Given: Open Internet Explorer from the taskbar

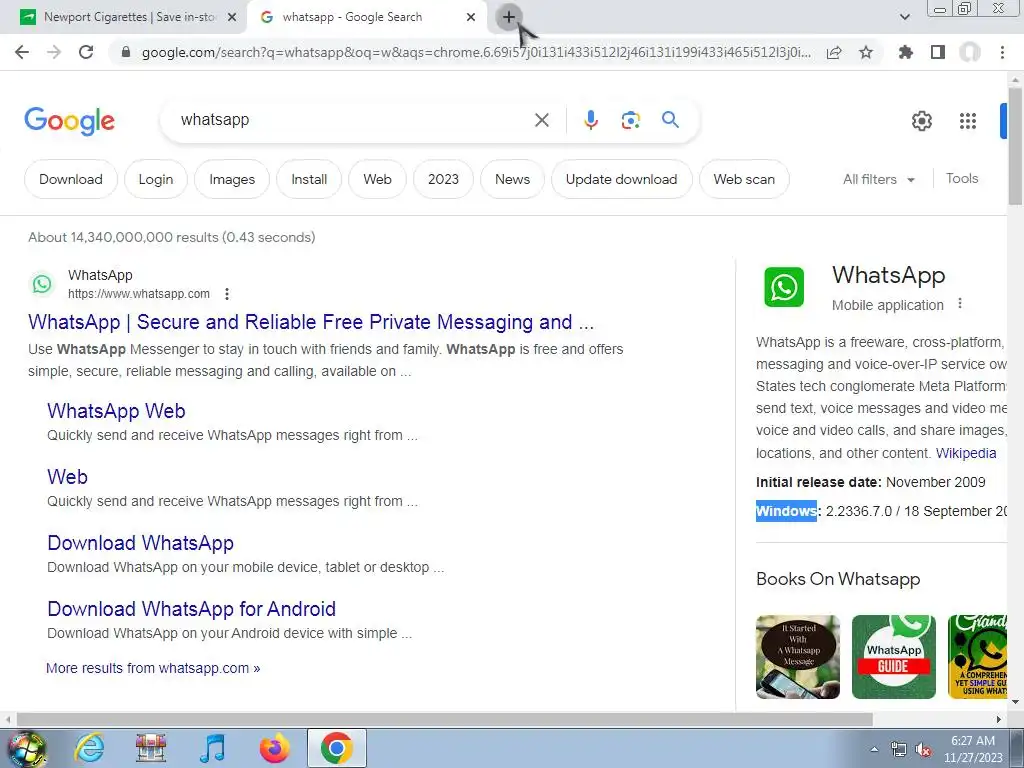Looking at the screenshot, I should [89, 748].
